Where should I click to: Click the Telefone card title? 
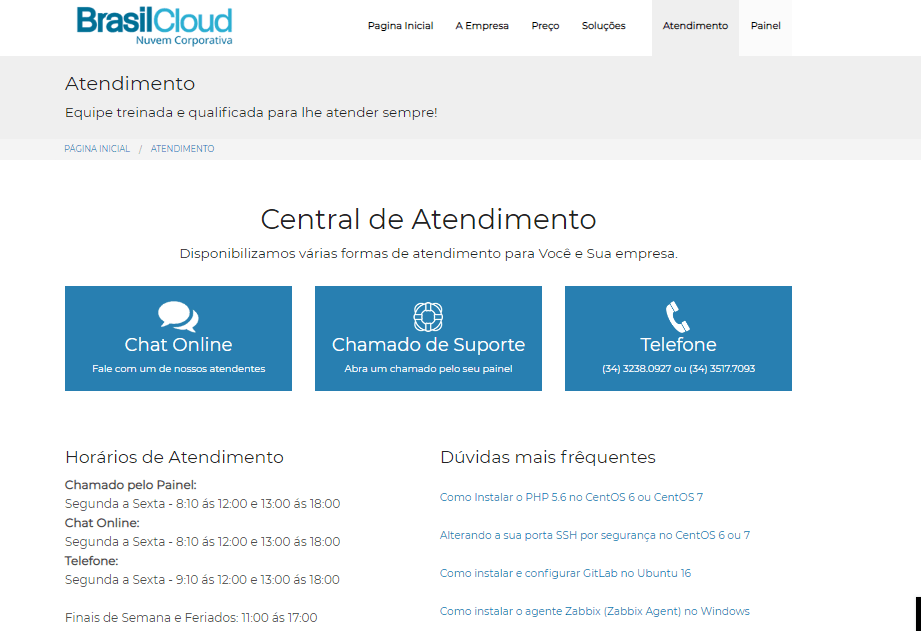[678, 344]
